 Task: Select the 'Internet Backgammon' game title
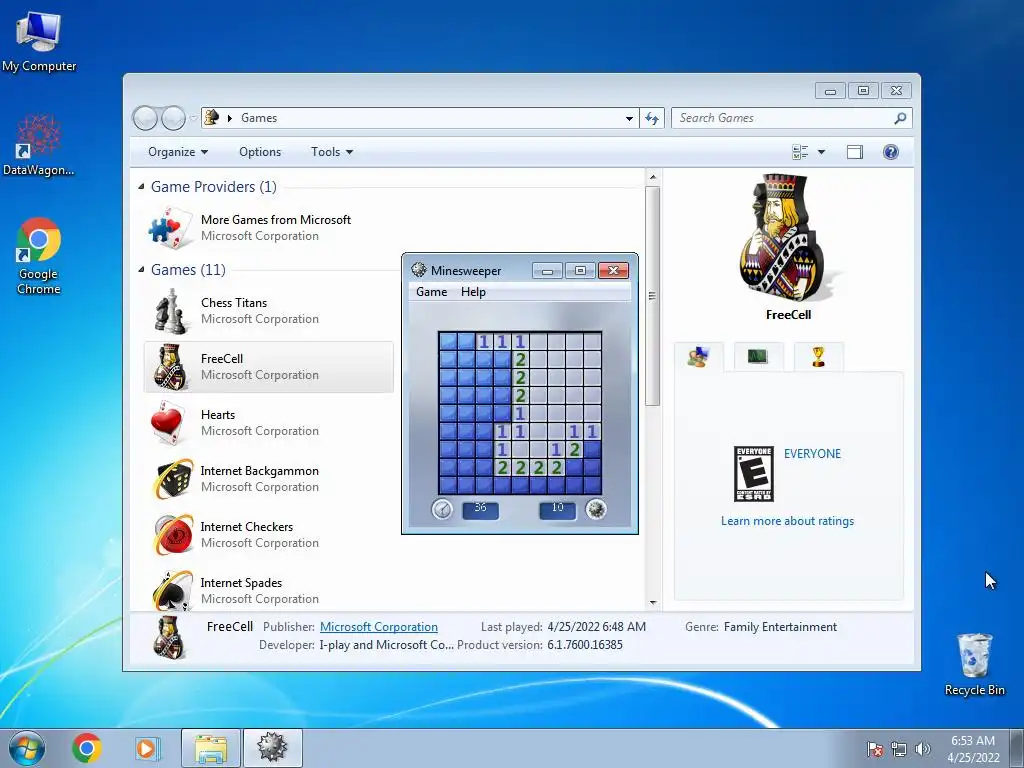pos(260,471)
